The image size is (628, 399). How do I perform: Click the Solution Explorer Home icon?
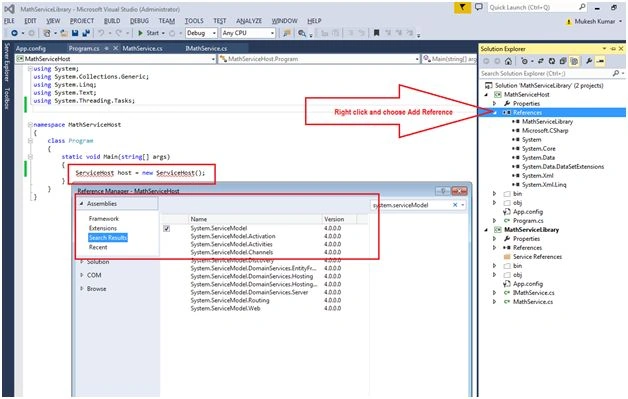pos(508,61)
